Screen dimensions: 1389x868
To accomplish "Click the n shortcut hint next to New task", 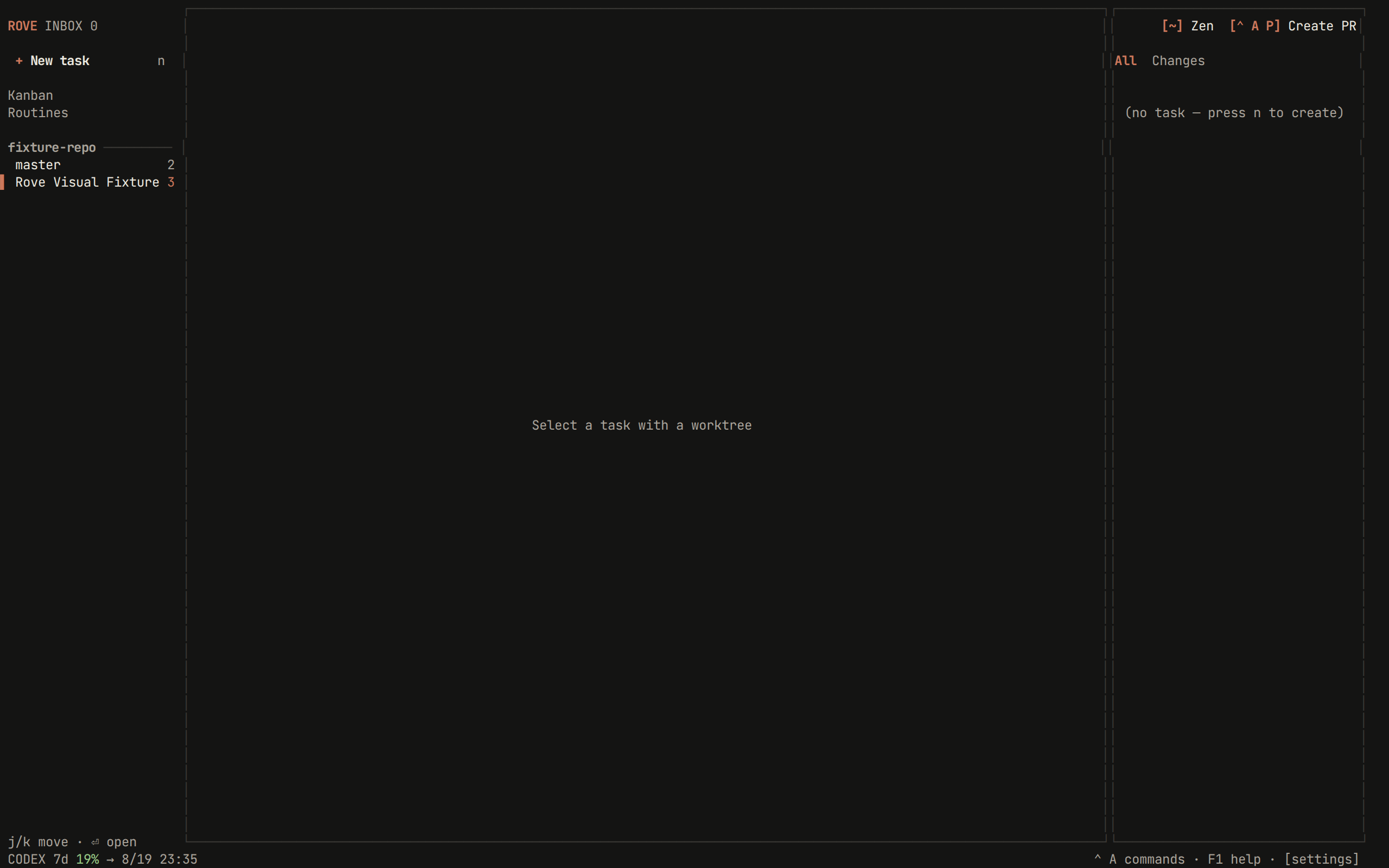I will coord(161,61).
